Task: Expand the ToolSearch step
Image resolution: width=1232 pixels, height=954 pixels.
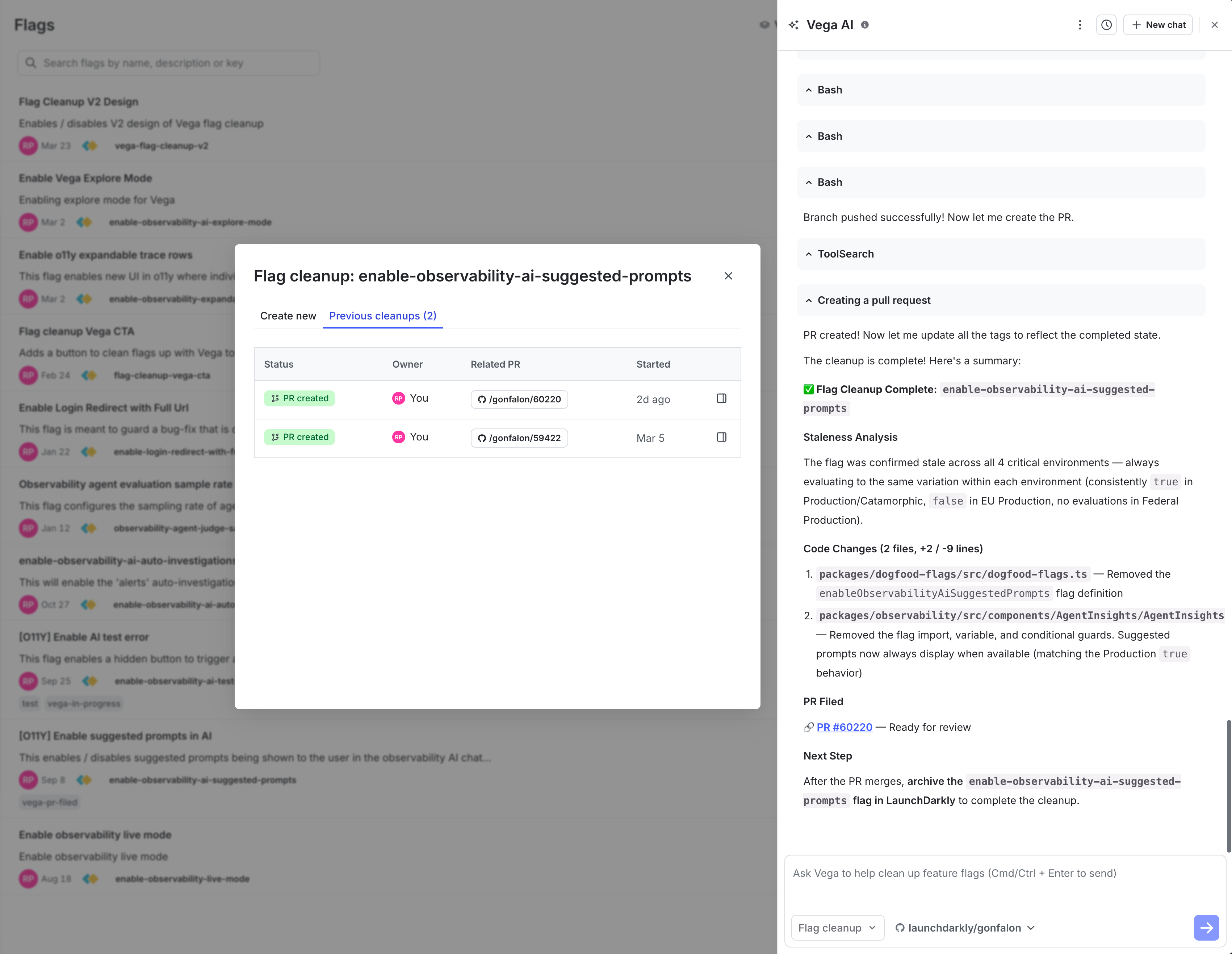Action: tap(845, 254)
